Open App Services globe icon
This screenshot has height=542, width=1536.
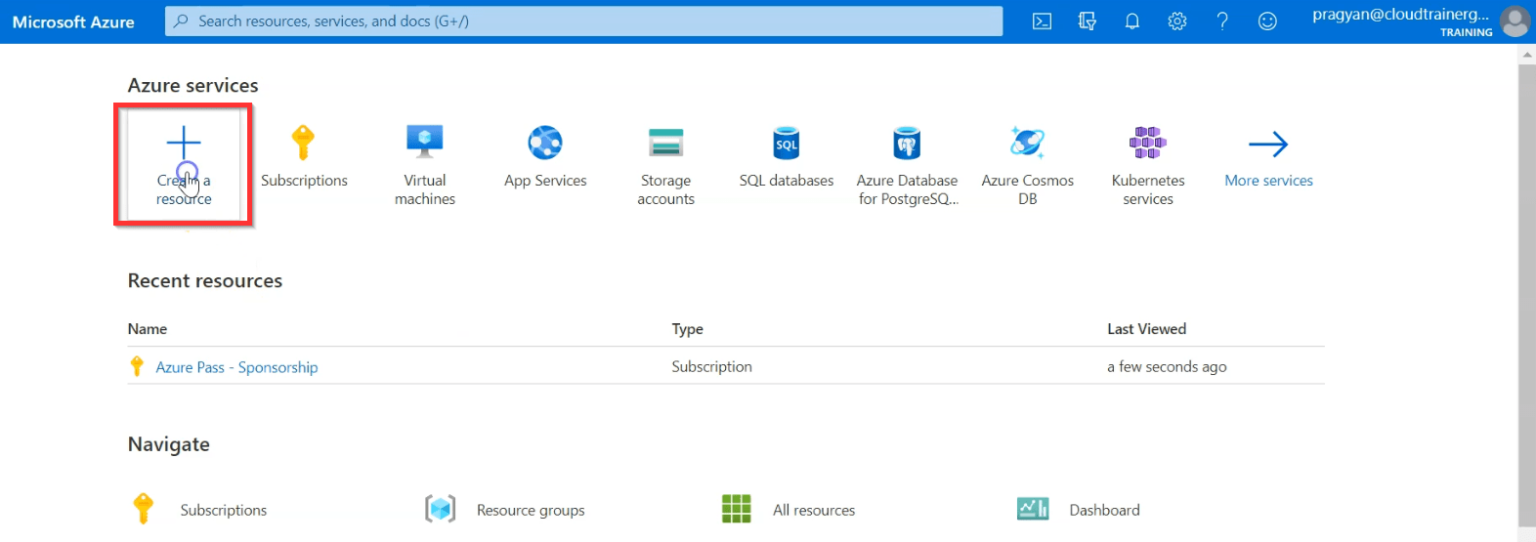click(545, 143)
